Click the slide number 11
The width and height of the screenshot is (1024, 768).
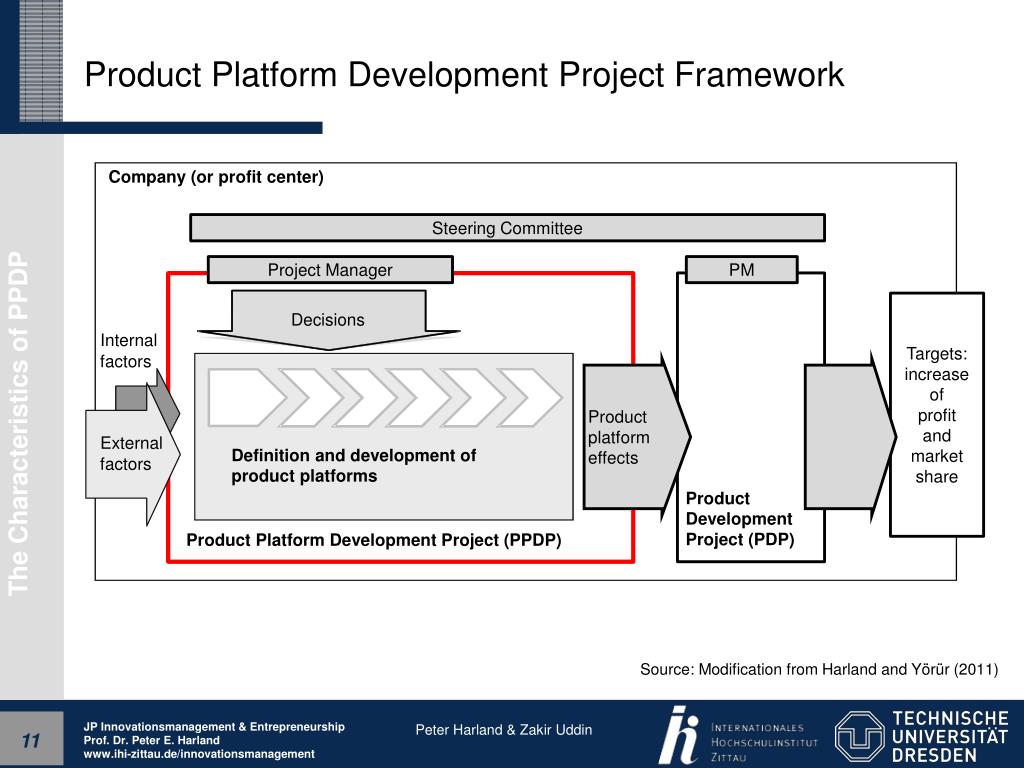31,741
